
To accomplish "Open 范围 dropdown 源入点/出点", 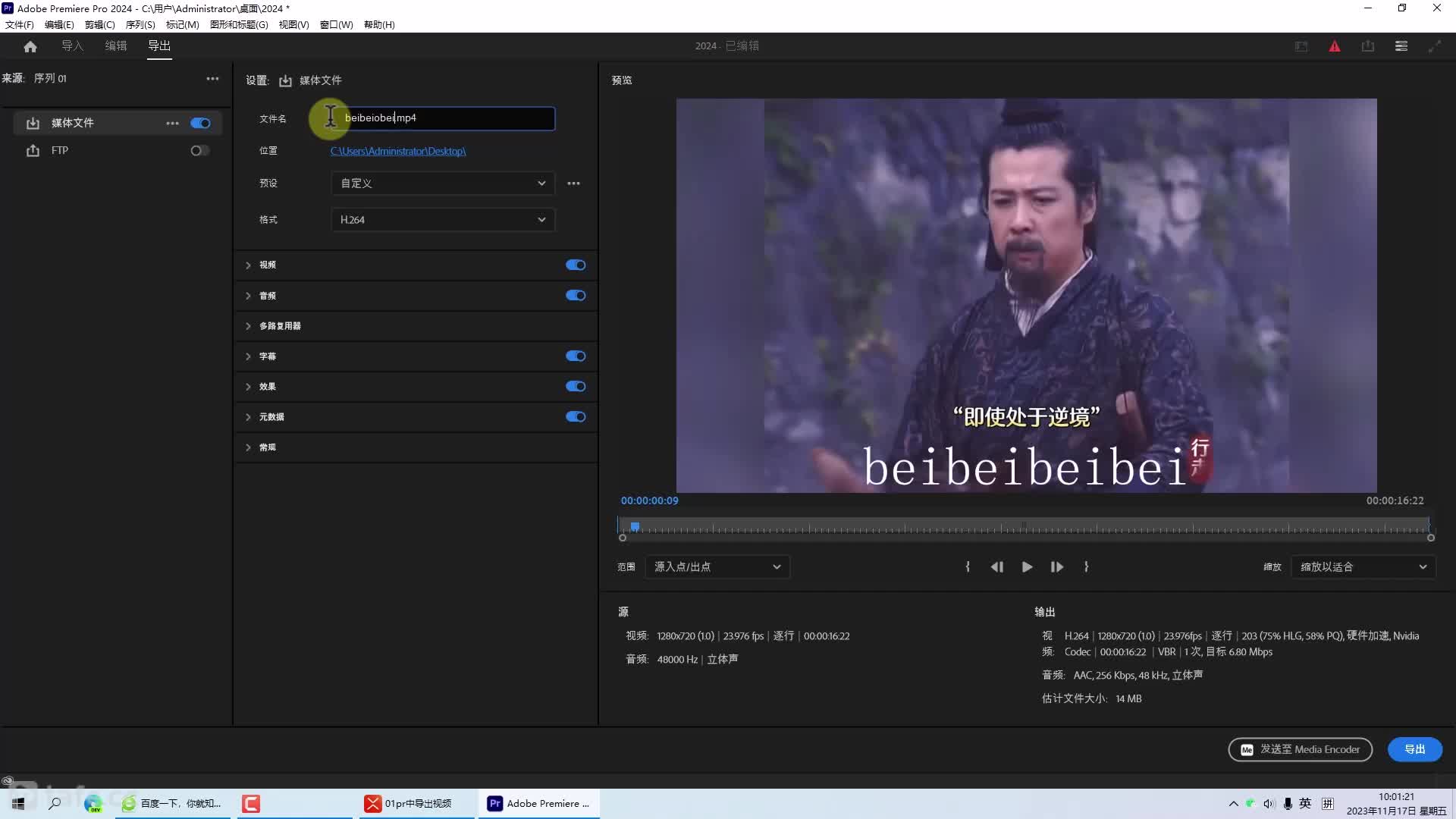I will click(x=717, y=567).
